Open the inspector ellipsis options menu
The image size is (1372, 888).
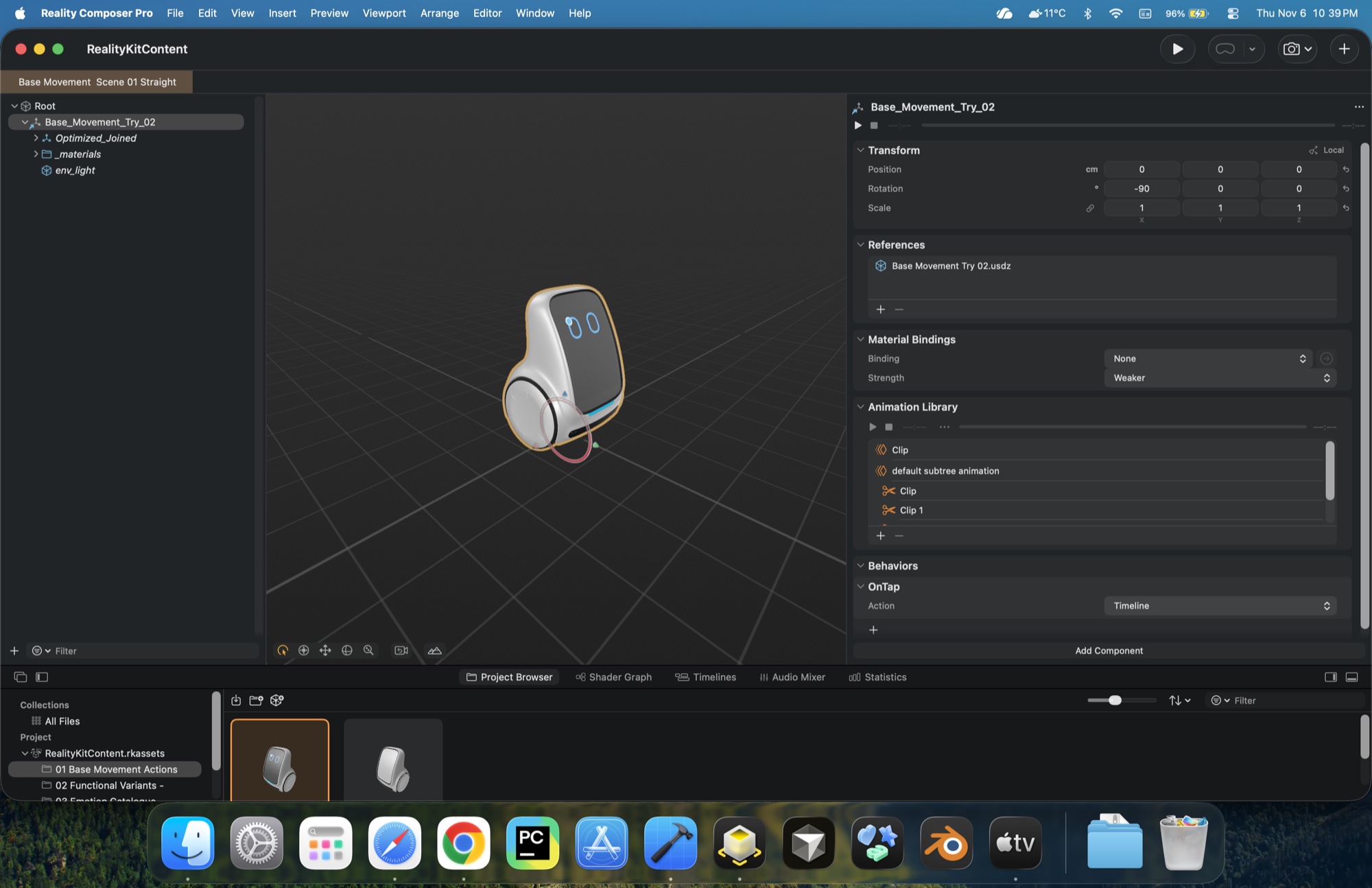point(1358,107)
